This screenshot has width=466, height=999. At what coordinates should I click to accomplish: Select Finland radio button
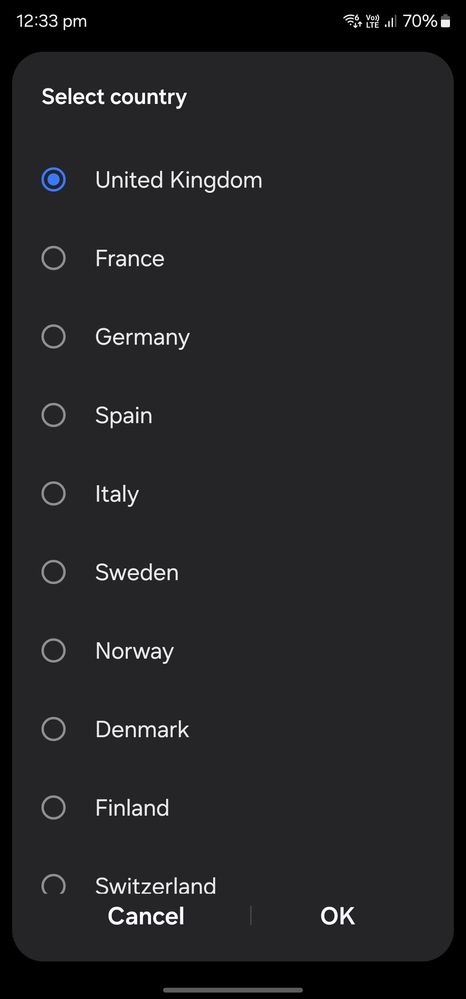click(x=54, y=808)
